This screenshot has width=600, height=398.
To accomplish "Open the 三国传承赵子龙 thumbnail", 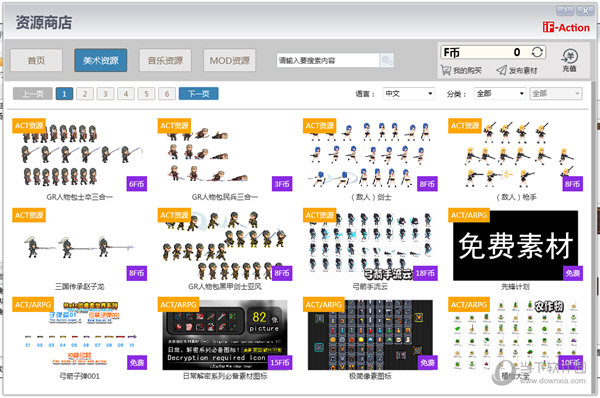I will [x=80, y=244].
